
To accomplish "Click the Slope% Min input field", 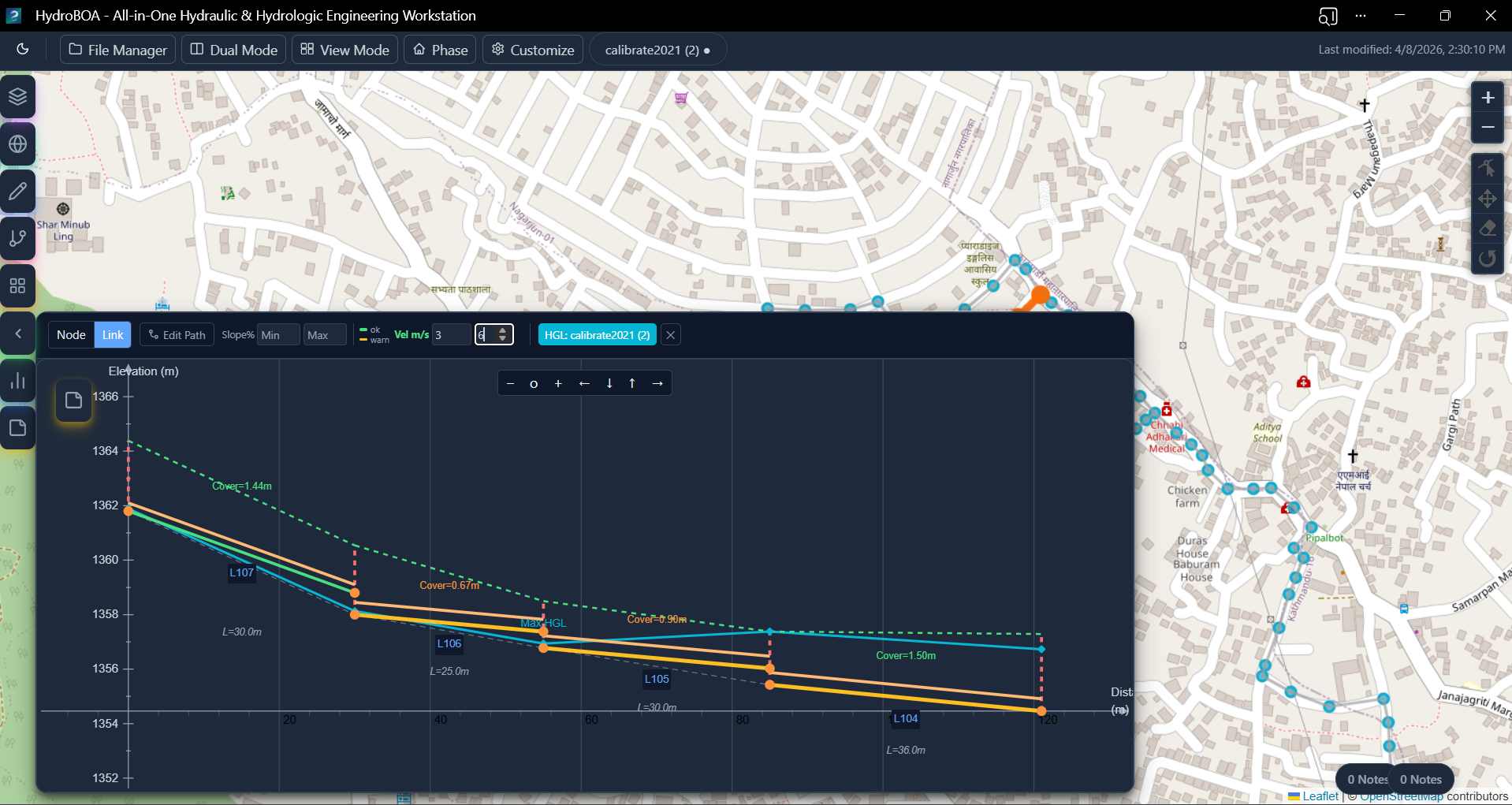I will pyautogui.click(x=278, y=335).
